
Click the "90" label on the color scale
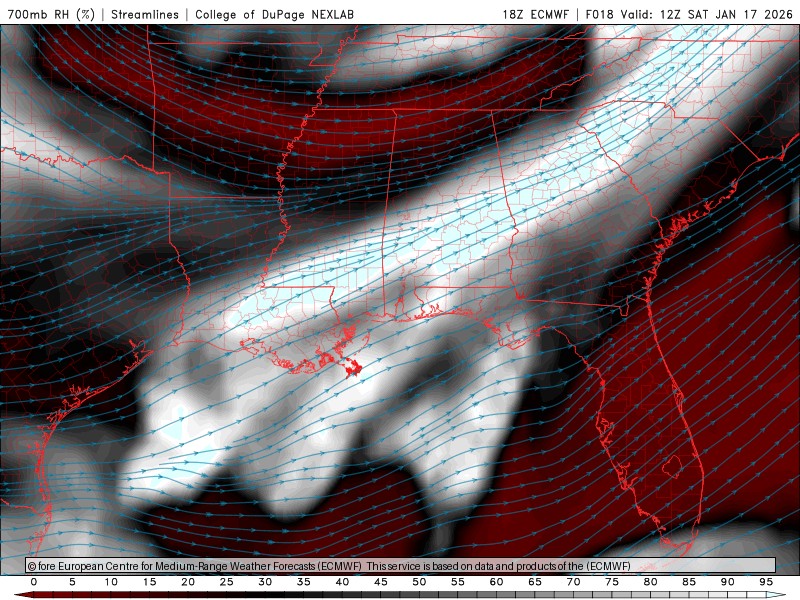[727, 582]
